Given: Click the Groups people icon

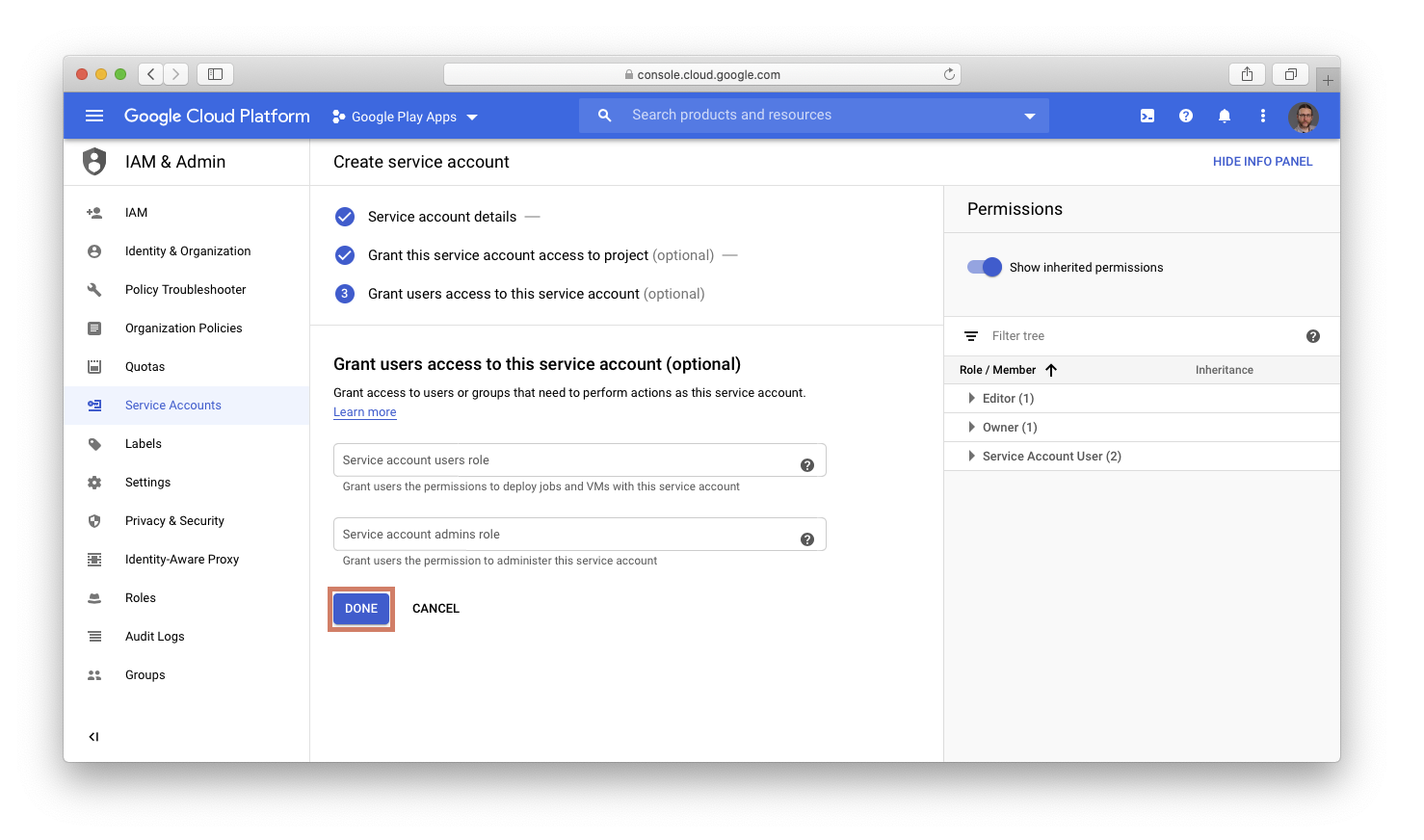Looking at the screenshot, I should coord(94,675).
